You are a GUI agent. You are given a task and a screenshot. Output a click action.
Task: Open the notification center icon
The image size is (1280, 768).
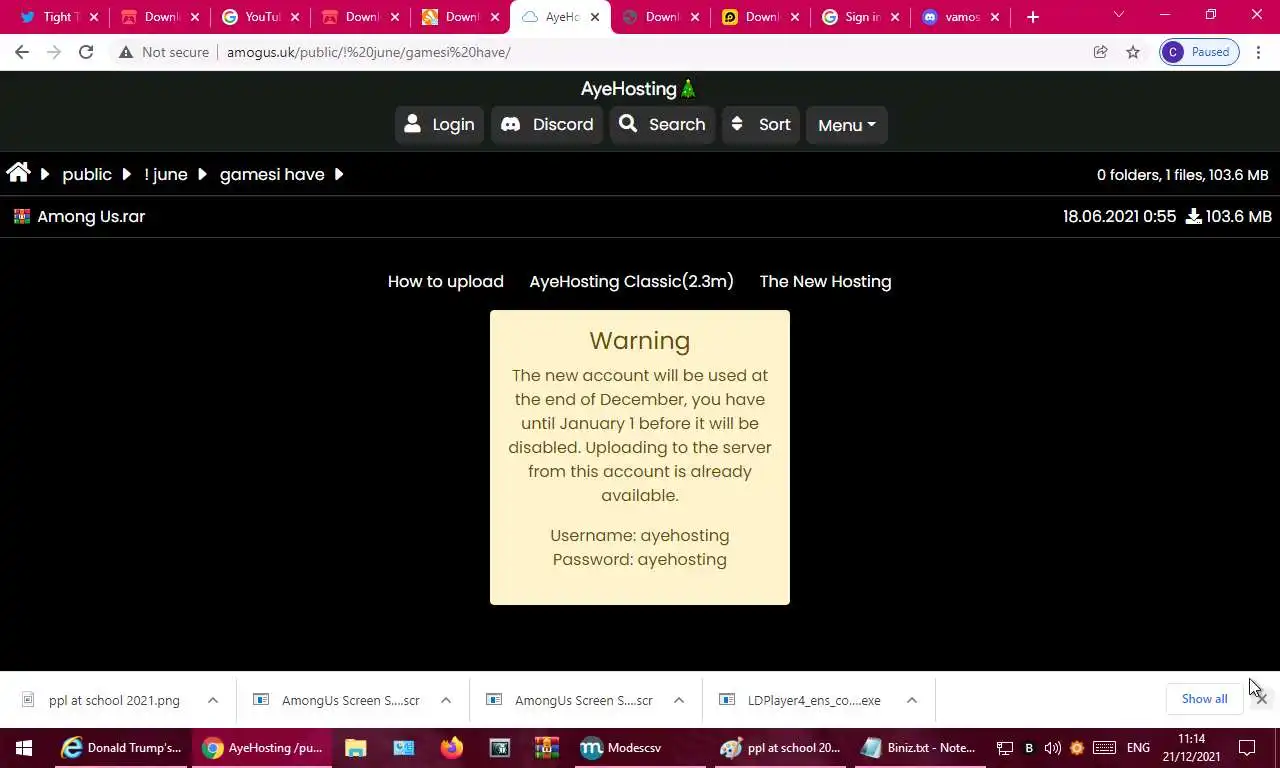pyautogui.click(x=1247, y=748)
